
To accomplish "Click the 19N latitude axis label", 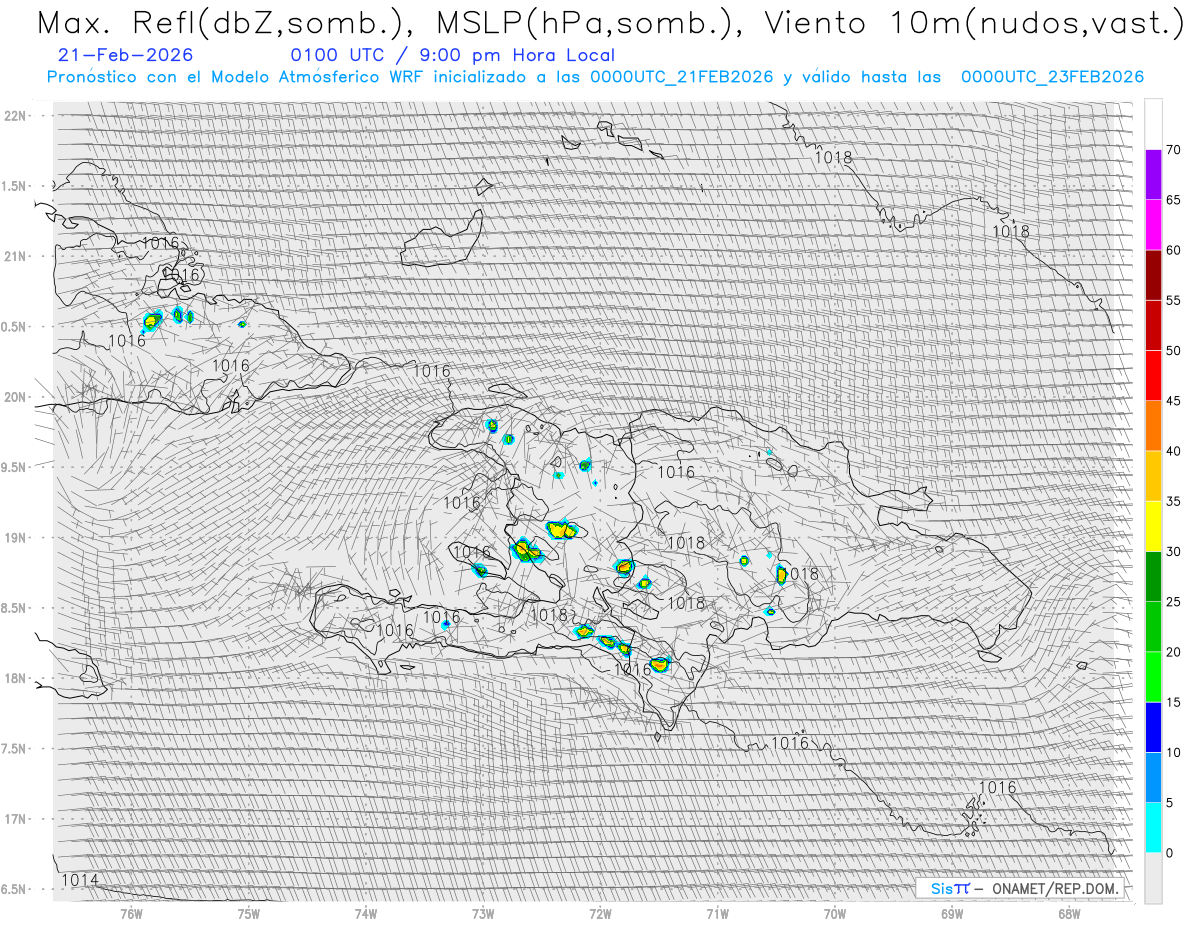I will (16, 537).
